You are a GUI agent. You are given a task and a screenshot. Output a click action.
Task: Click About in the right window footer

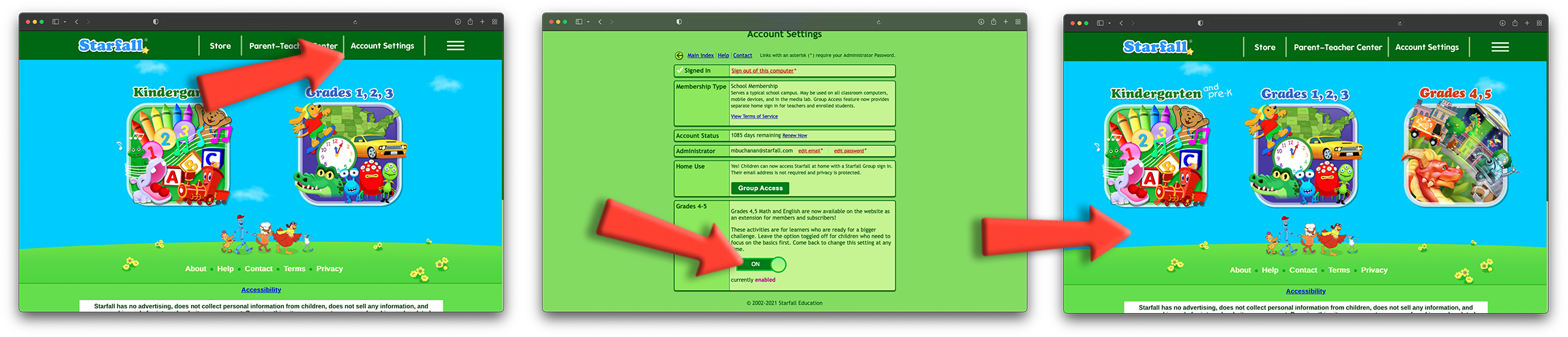1240,270
